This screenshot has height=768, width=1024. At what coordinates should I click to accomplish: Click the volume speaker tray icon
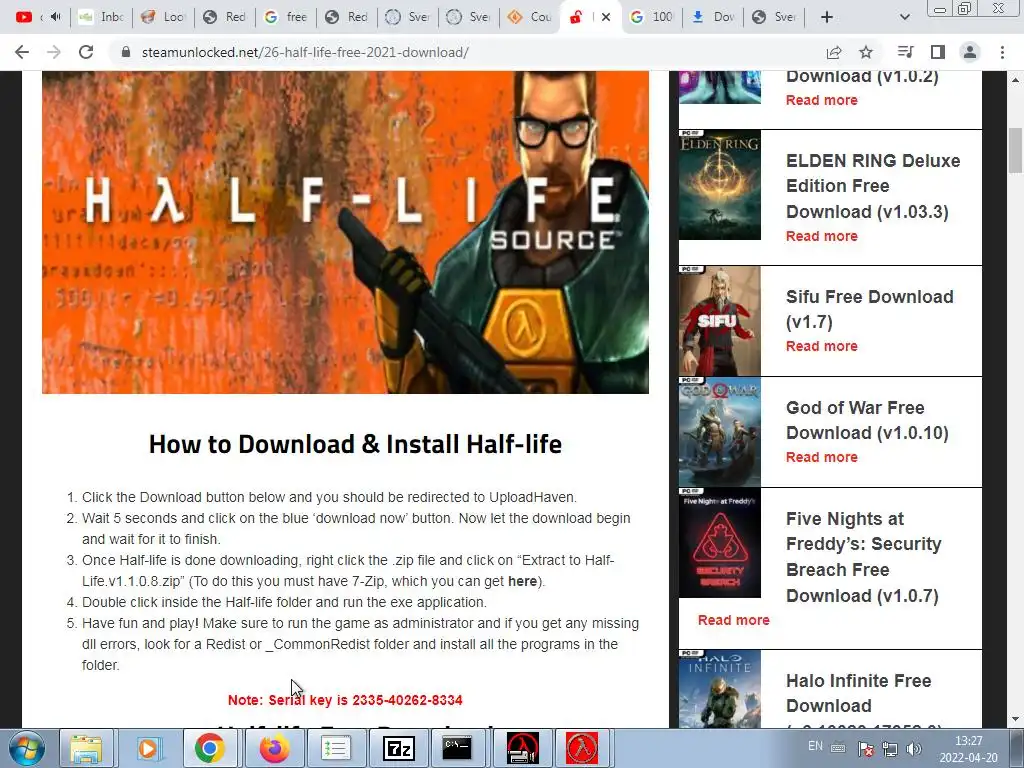914,748
